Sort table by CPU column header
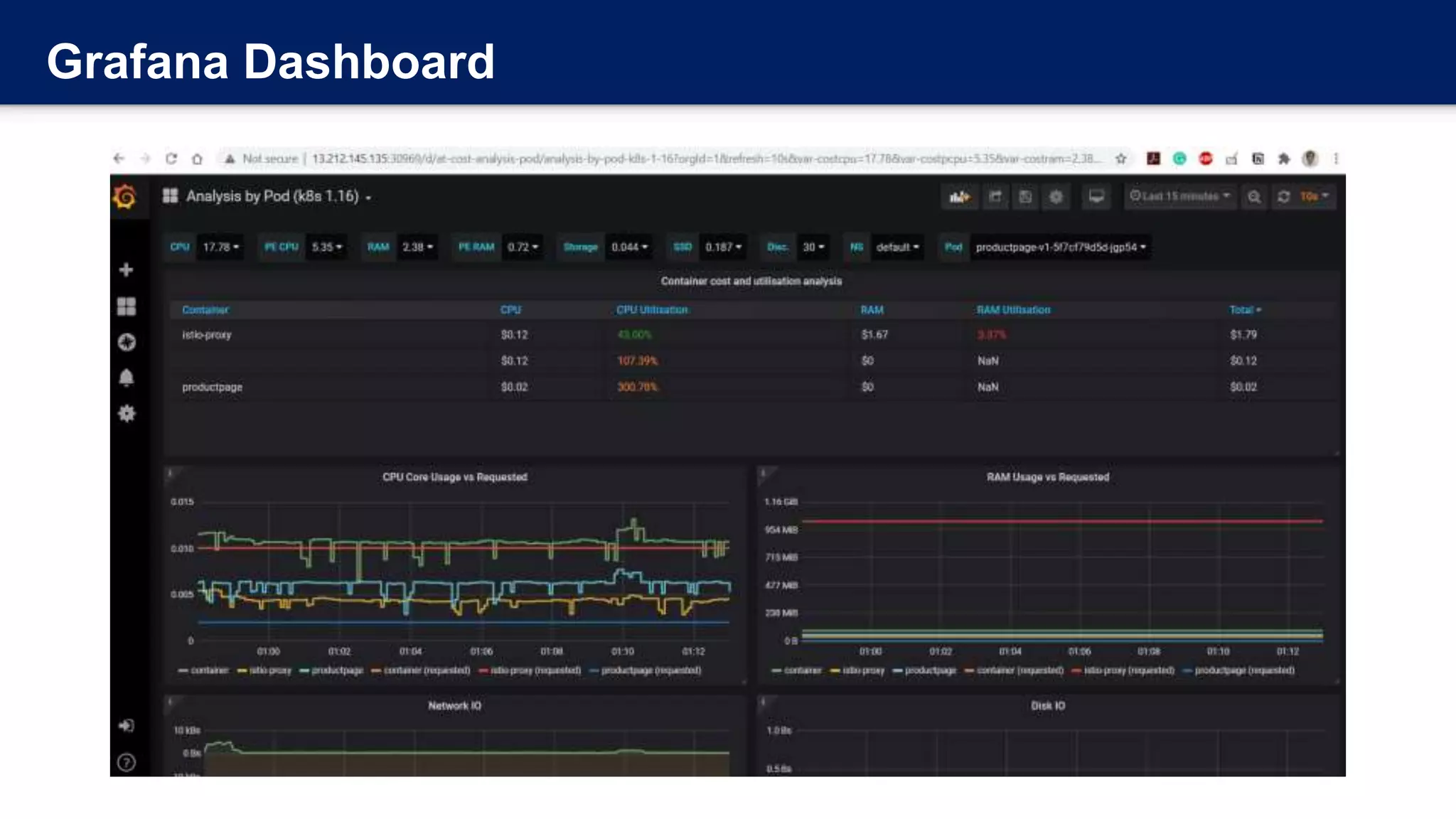This screenshot has height=819, width=1456. click(511, 310)
